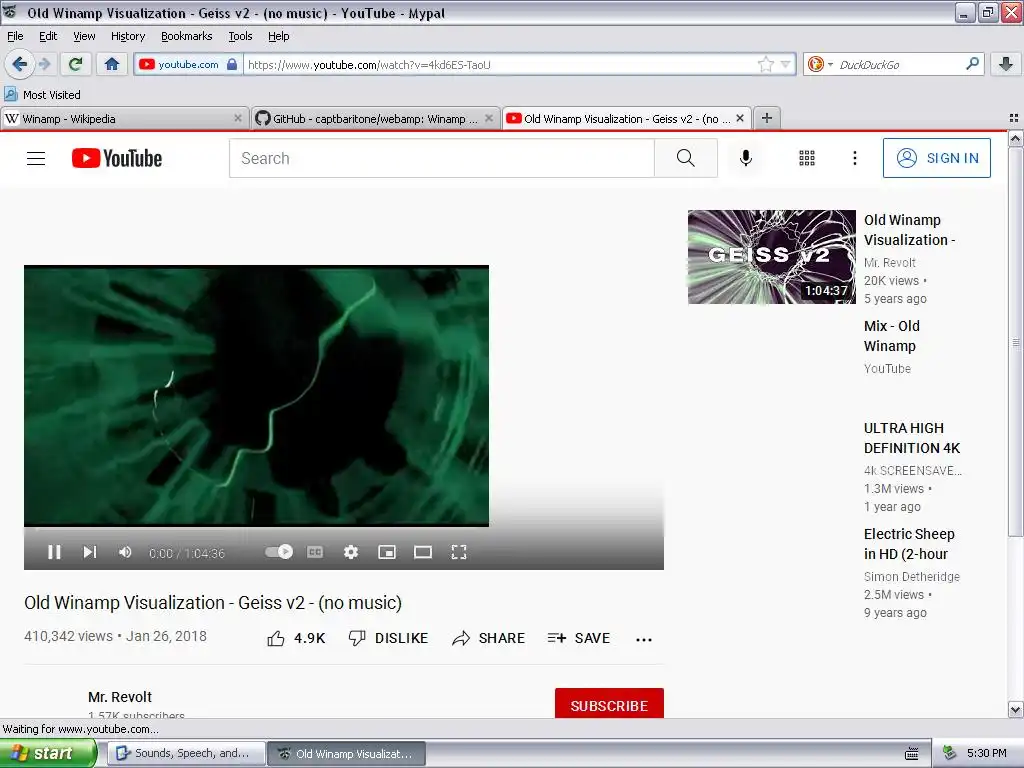
Task: Focus the YouTube search box
Action: point(441,158)
